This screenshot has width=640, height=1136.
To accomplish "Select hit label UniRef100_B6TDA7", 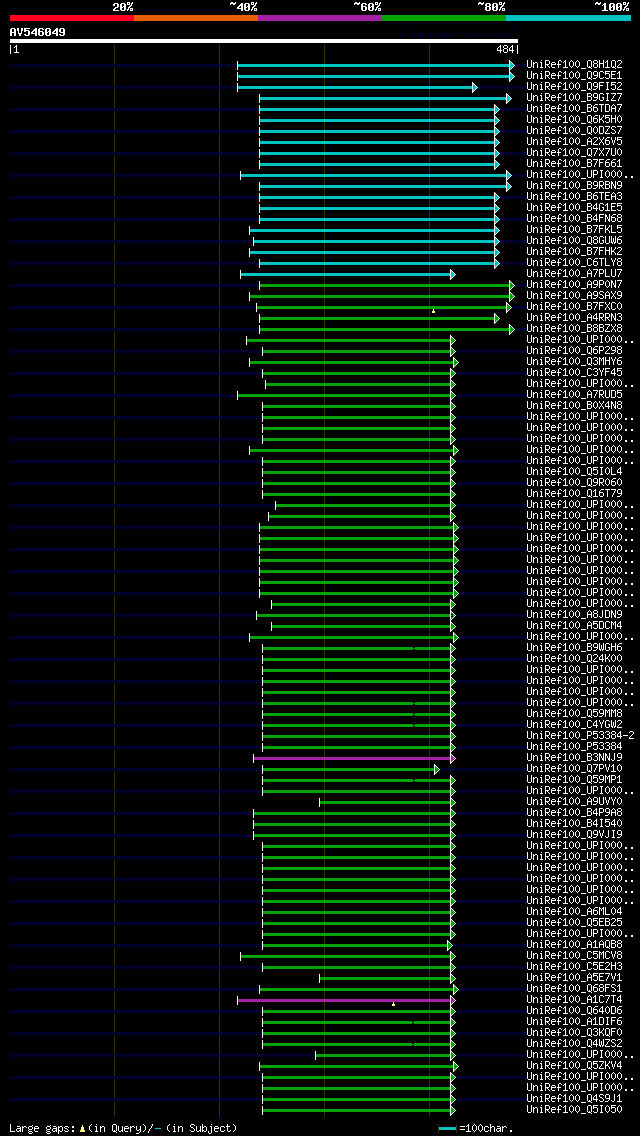I will [x=574, y=109].
